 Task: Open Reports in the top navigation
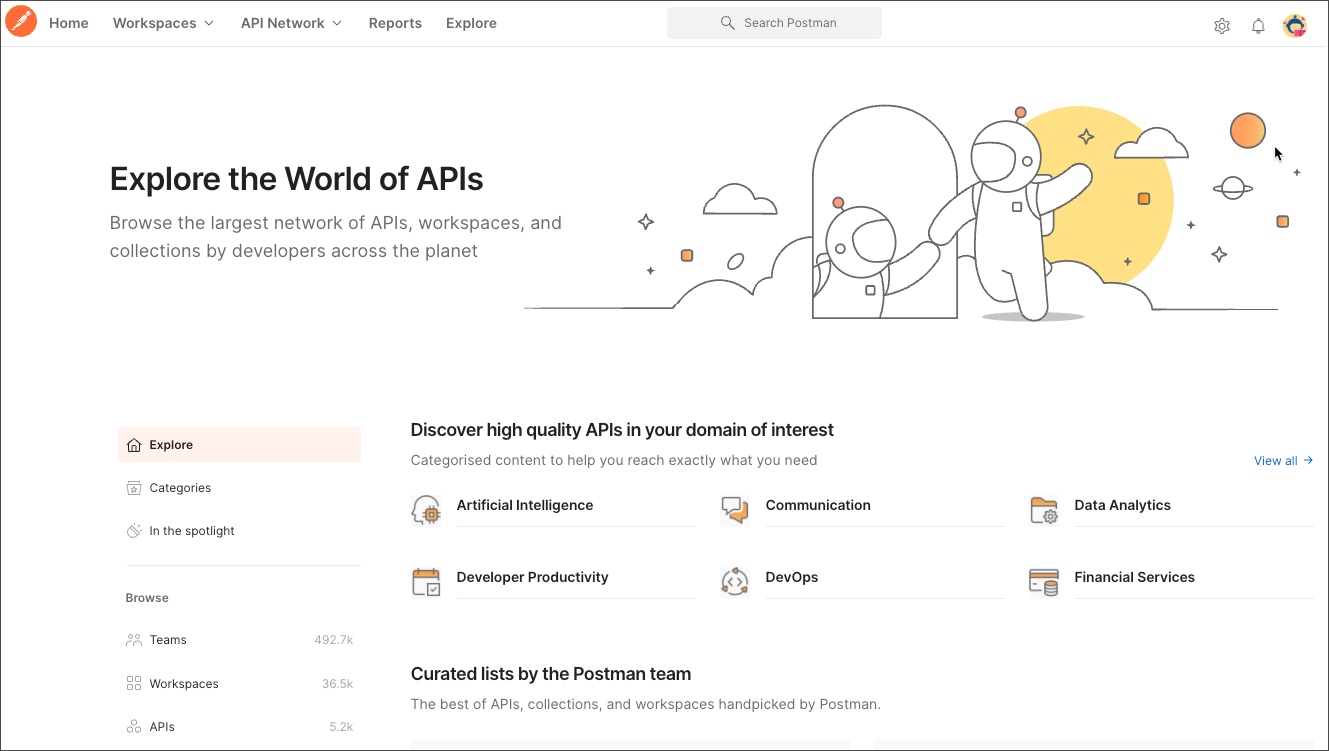[x=395, y=23]
